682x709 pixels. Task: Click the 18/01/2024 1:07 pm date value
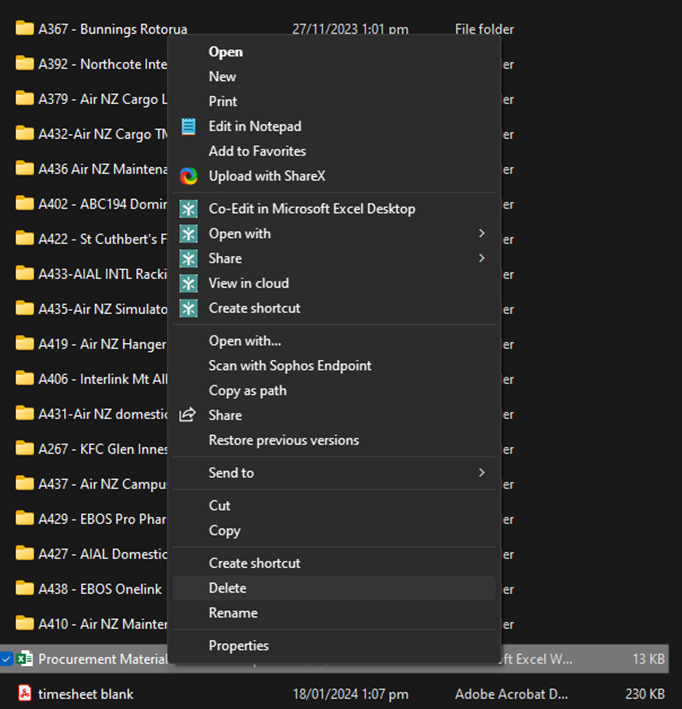coord(350,694)
